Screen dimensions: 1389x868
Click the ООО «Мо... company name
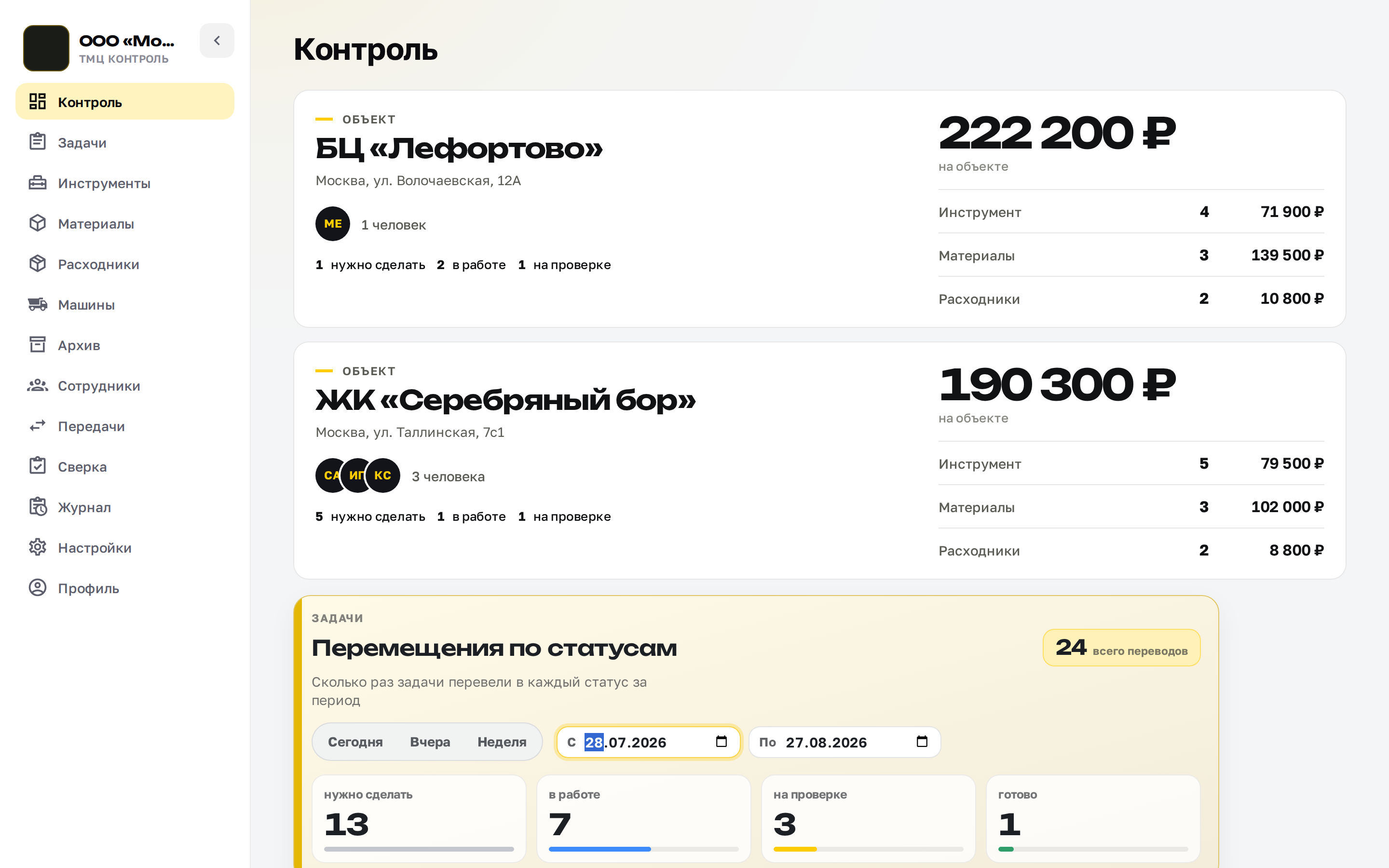coord(127,41)
